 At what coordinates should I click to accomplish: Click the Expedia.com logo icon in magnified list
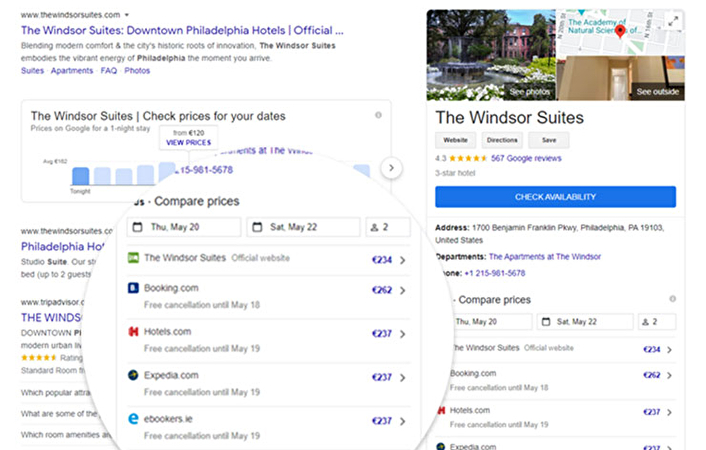[133, 375]
